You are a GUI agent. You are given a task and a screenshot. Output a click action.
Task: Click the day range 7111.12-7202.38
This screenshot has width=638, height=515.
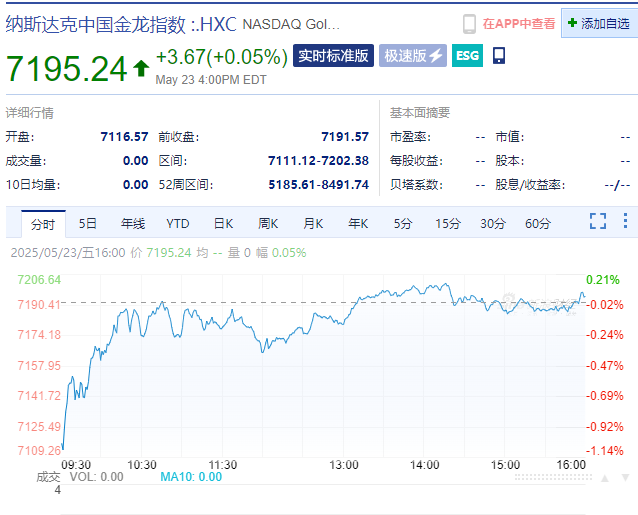[318, 161]
